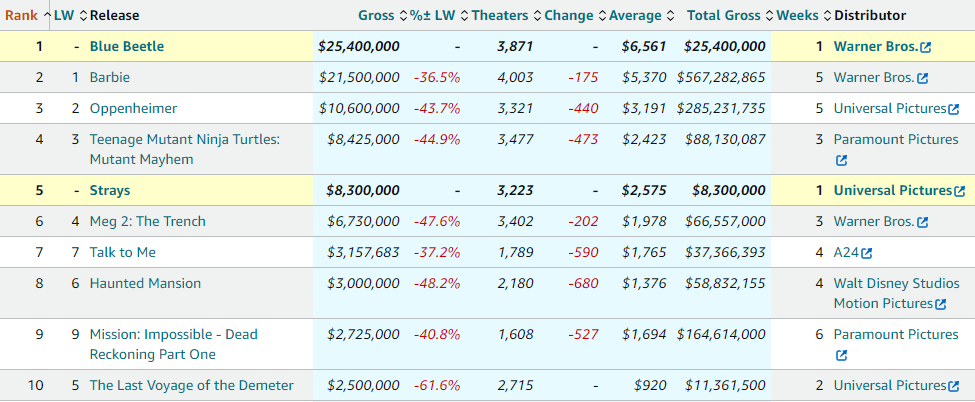Open external link icon beside Blue Beetle's Warner Bros.
Viewport: 975px width, 402px height.
point(926,47)
